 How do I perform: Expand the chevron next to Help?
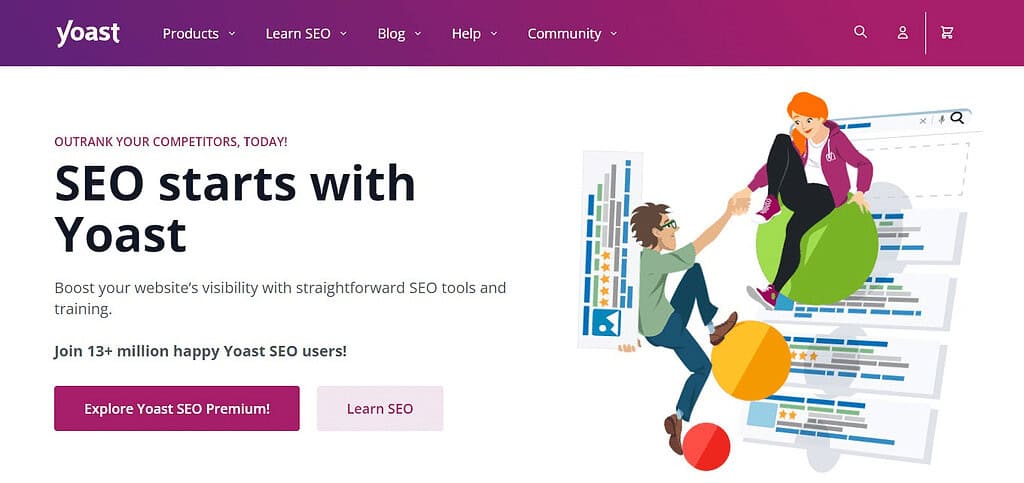[x=494, y=34]
